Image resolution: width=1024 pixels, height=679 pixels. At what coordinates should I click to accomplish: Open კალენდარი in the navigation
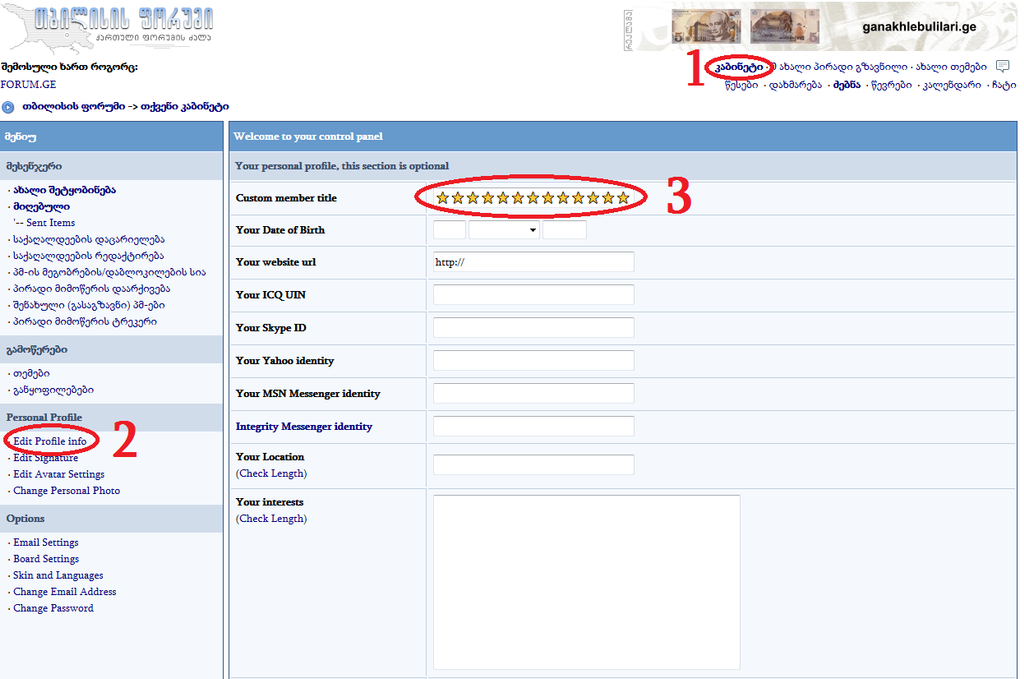(x=952, y=85)
